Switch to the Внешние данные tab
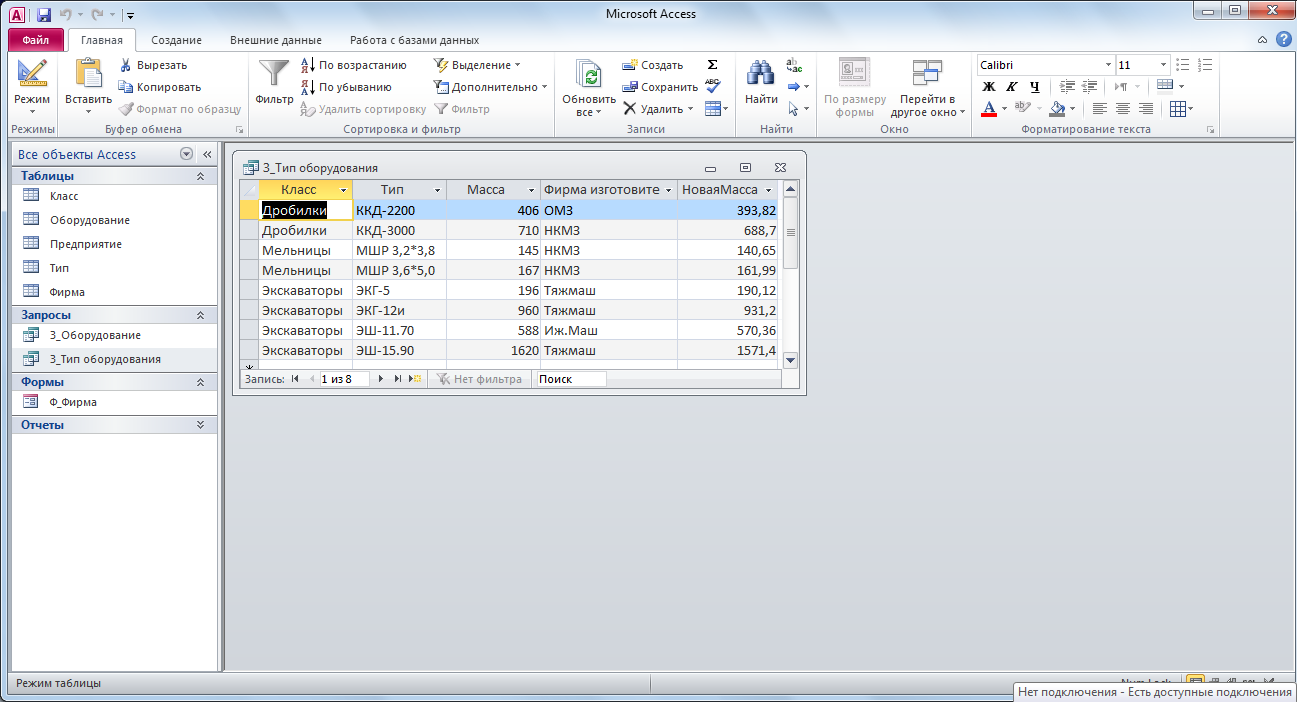The width and height of the screenshot is (1297, 702). click(275, 40)
